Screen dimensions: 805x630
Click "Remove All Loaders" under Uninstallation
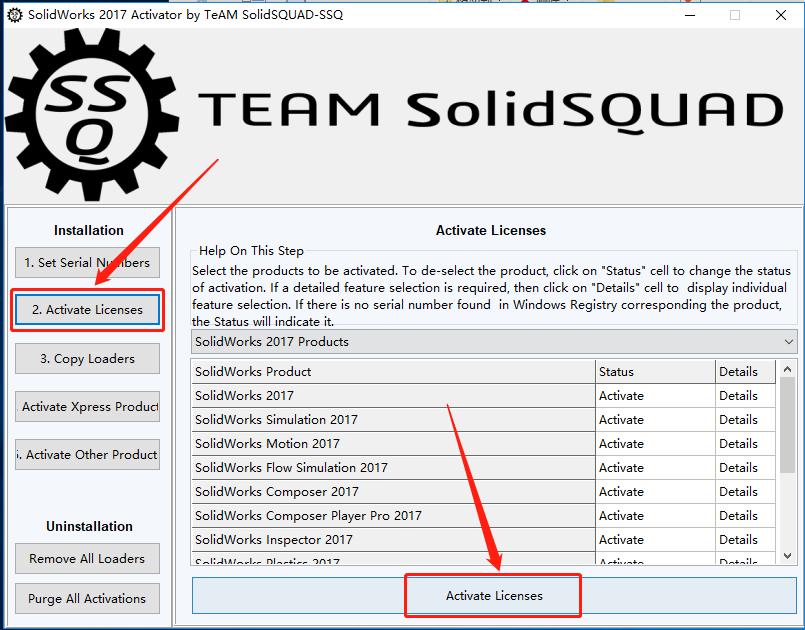87,558
